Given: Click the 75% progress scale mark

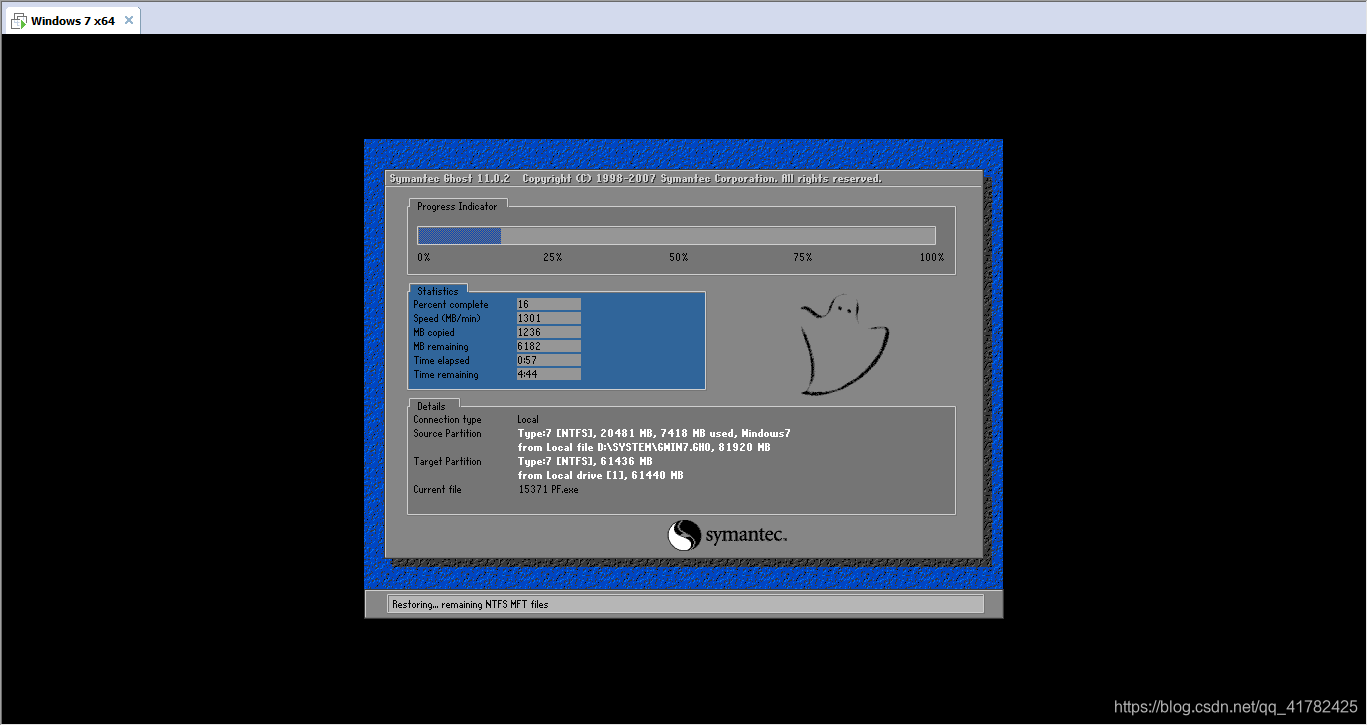Looking at the screenshot, I should coord(802,257).
